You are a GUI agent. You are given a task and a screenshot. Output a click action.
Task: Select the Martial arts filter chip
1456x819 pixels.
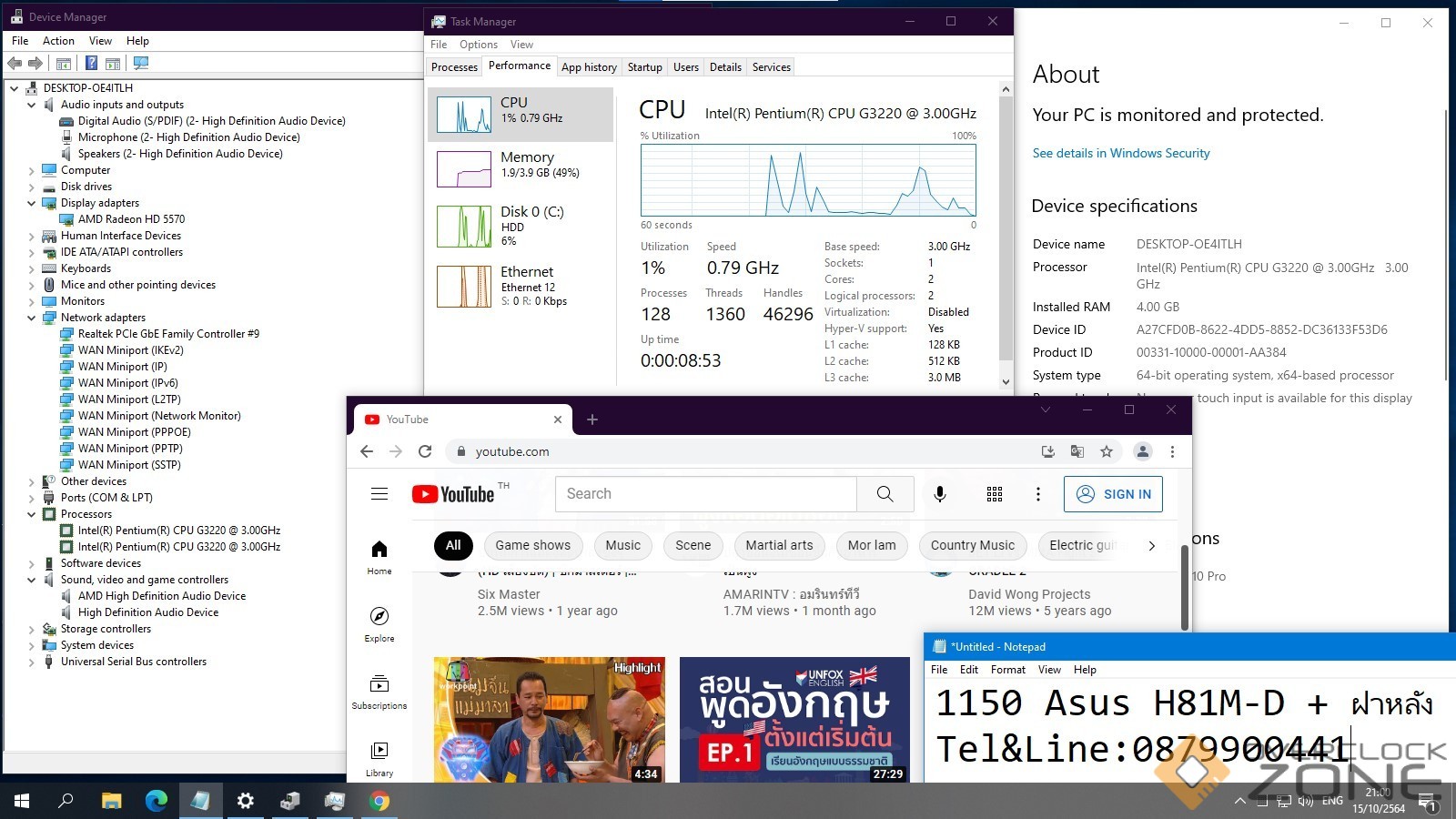click(x=779, y=545)
